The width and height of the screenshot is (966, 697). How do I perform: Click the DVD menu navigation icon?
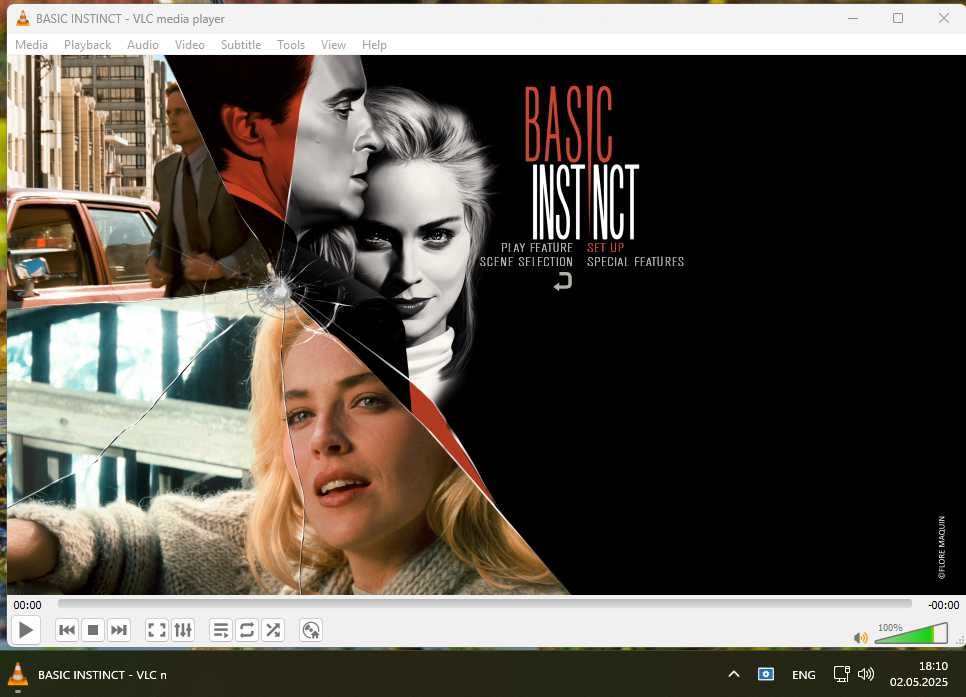coord(311,630)
